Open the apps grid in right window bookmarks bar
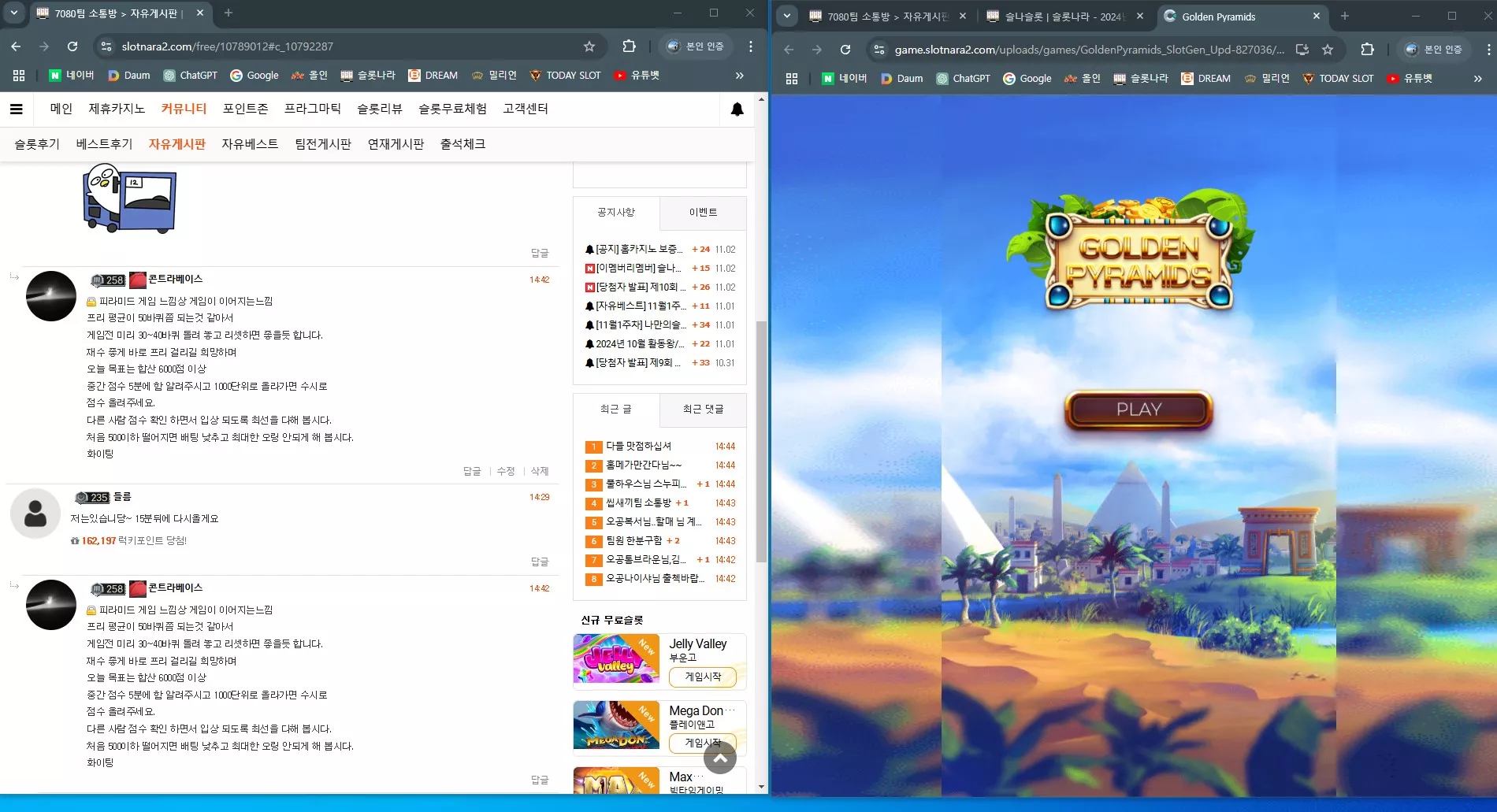The image size is (1497, 812). pyautogui.click(x=792, y=79)
